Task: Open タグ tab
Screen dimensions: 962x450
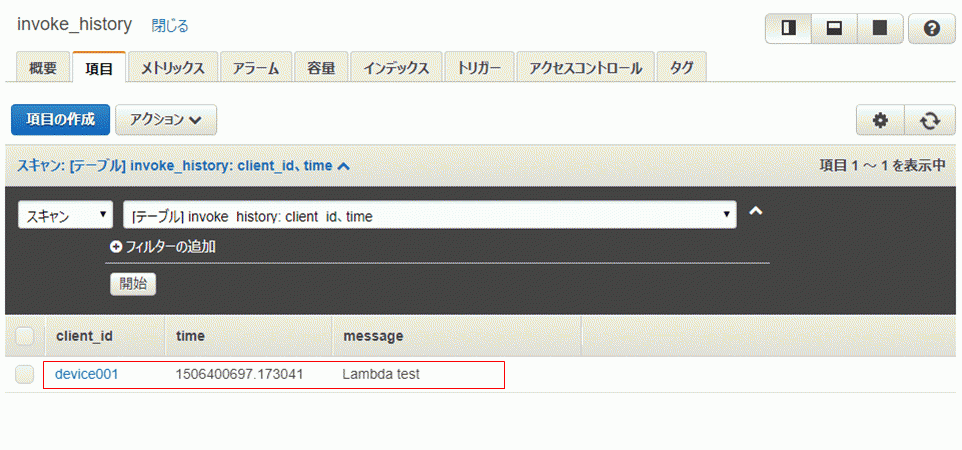Action: 682,67
